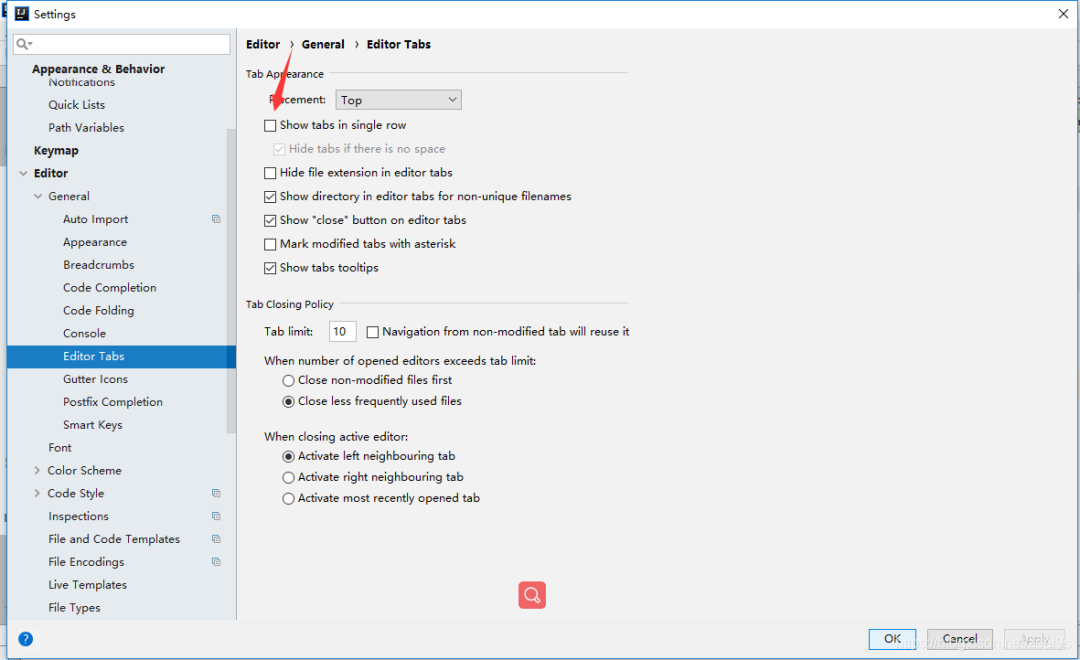Open Quick Lists settings page
1080x660 pixels.
(76, 105)
